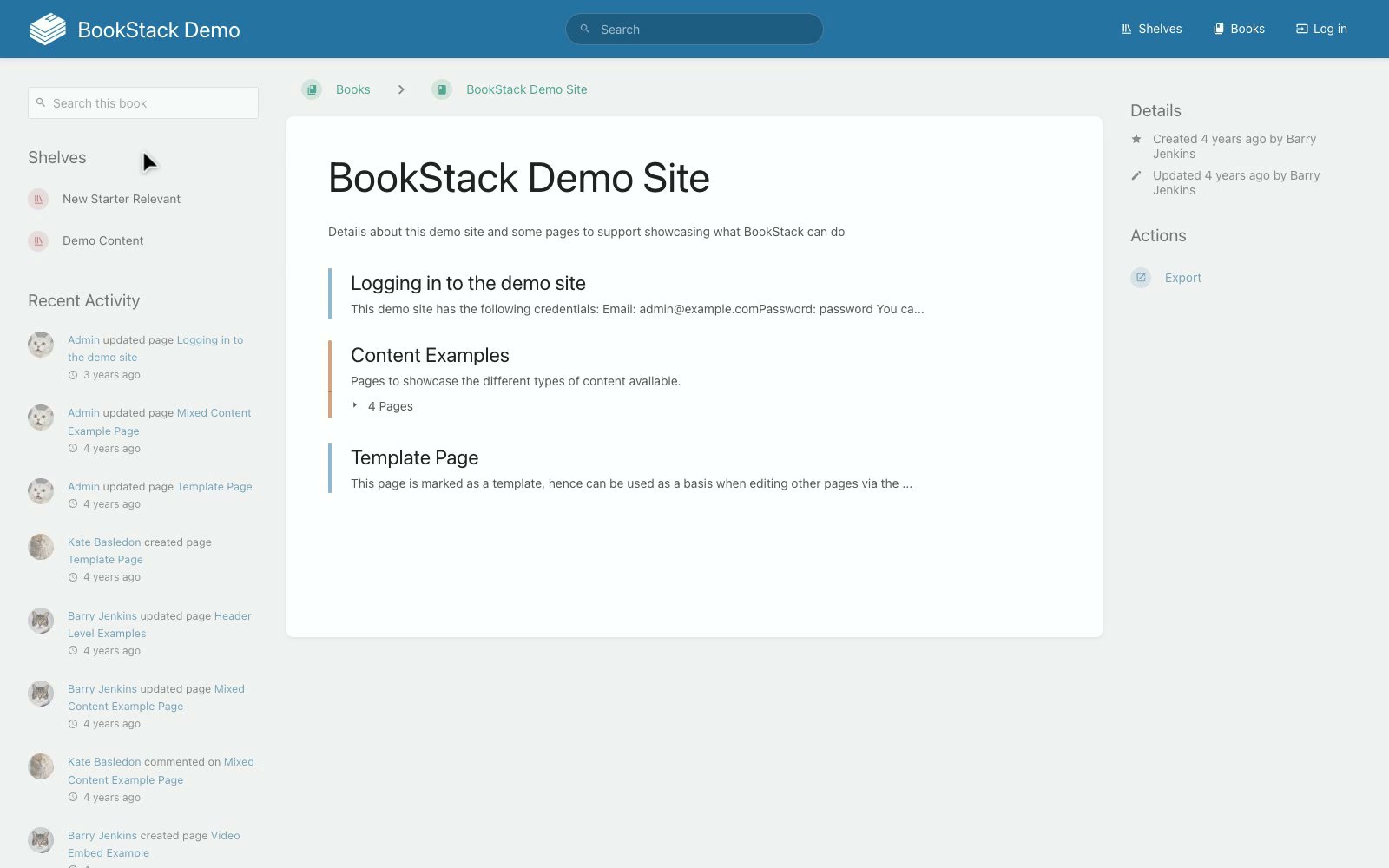Click clock icon under Admin's Template Page update
This screenshot has width=1389, height=868.
coord(73,504)
